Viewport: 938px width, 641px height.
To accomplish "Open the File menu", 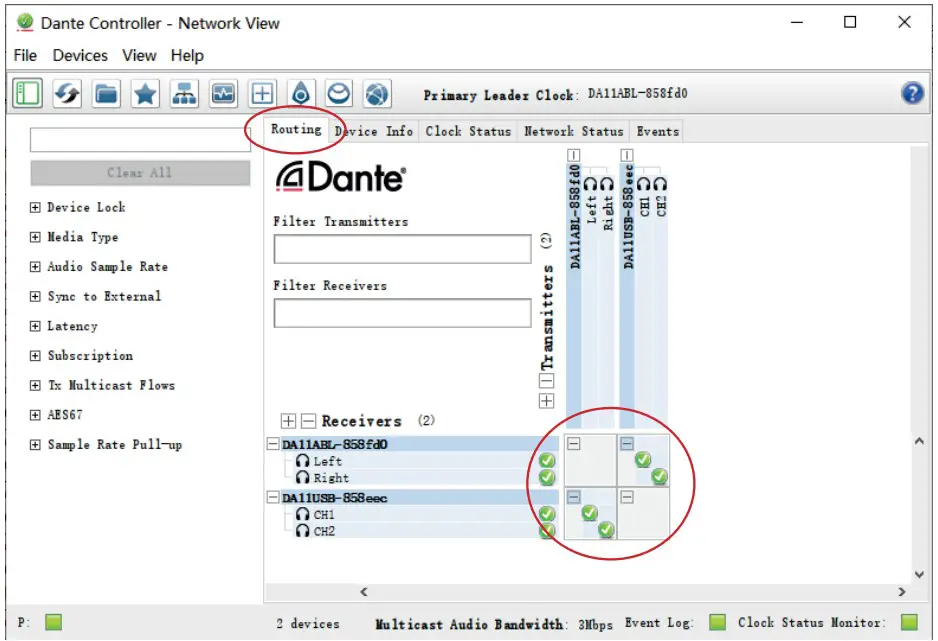I will coord(25,56).
